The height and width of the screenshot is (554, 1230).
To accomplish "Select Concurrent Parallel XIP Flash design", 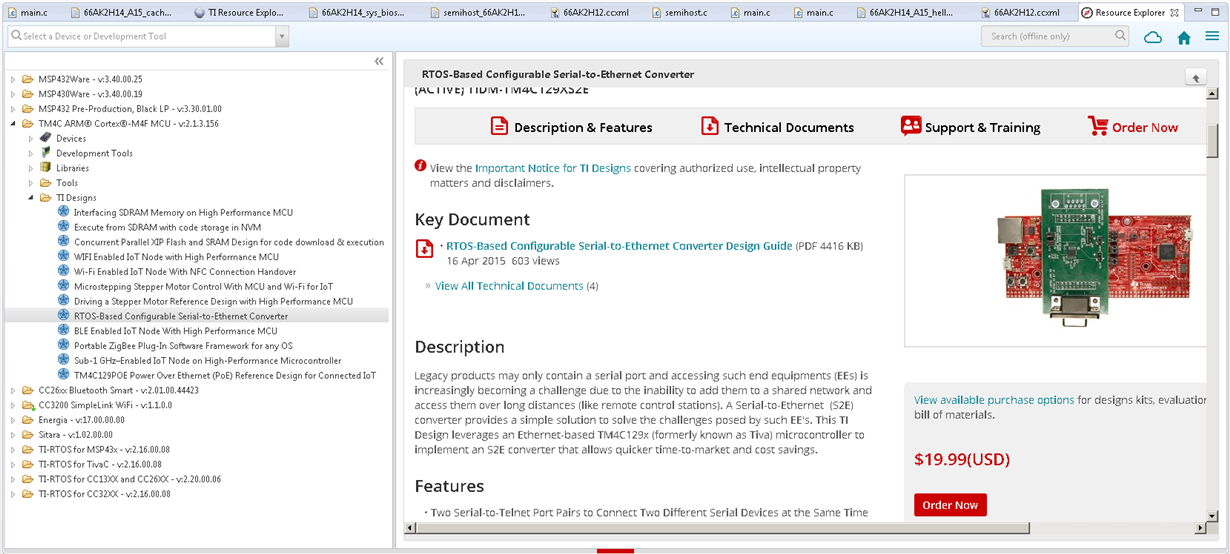I will tap(229, 242).
